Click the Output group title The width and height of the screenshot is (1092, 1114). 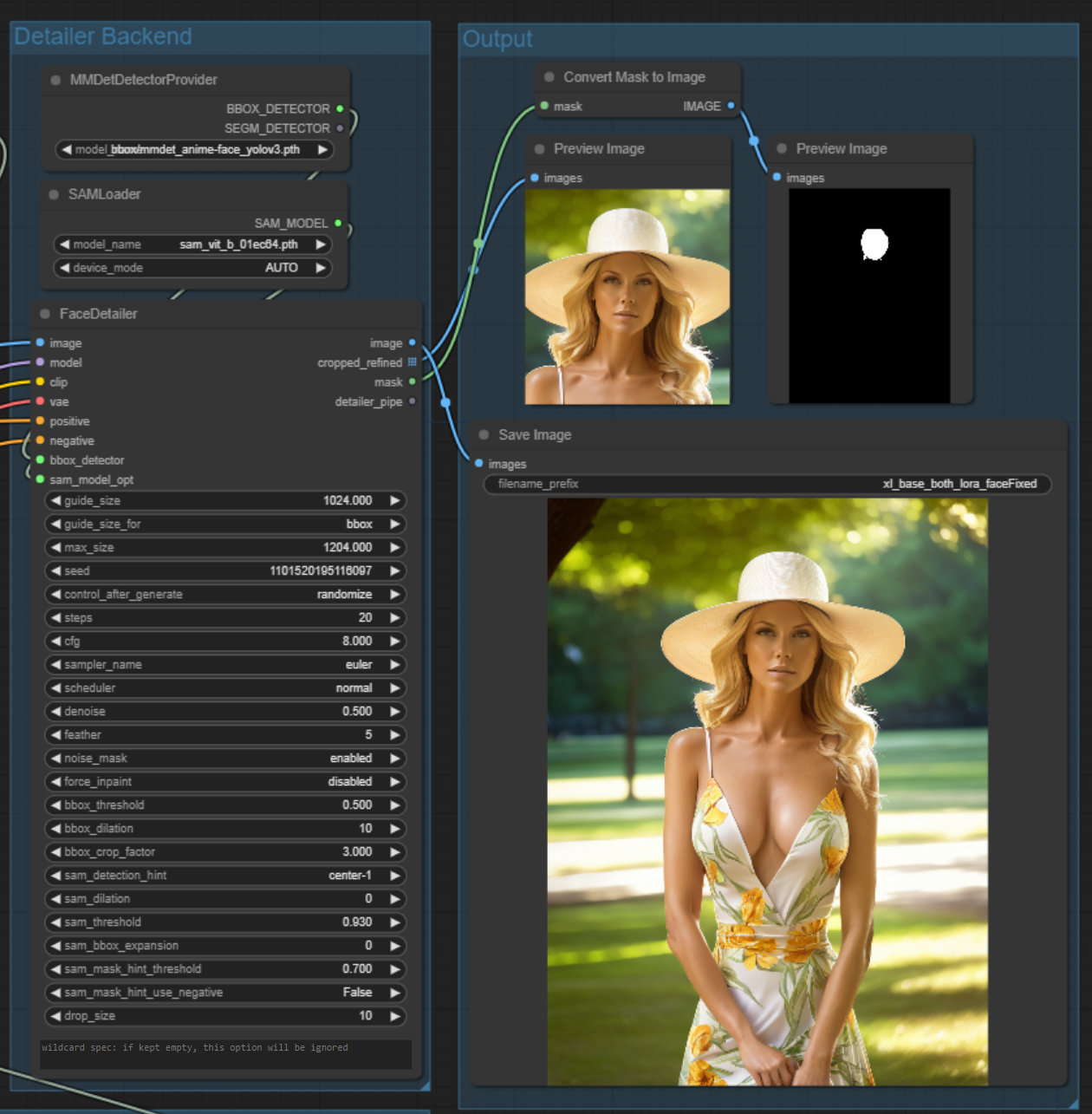(497, 39)
